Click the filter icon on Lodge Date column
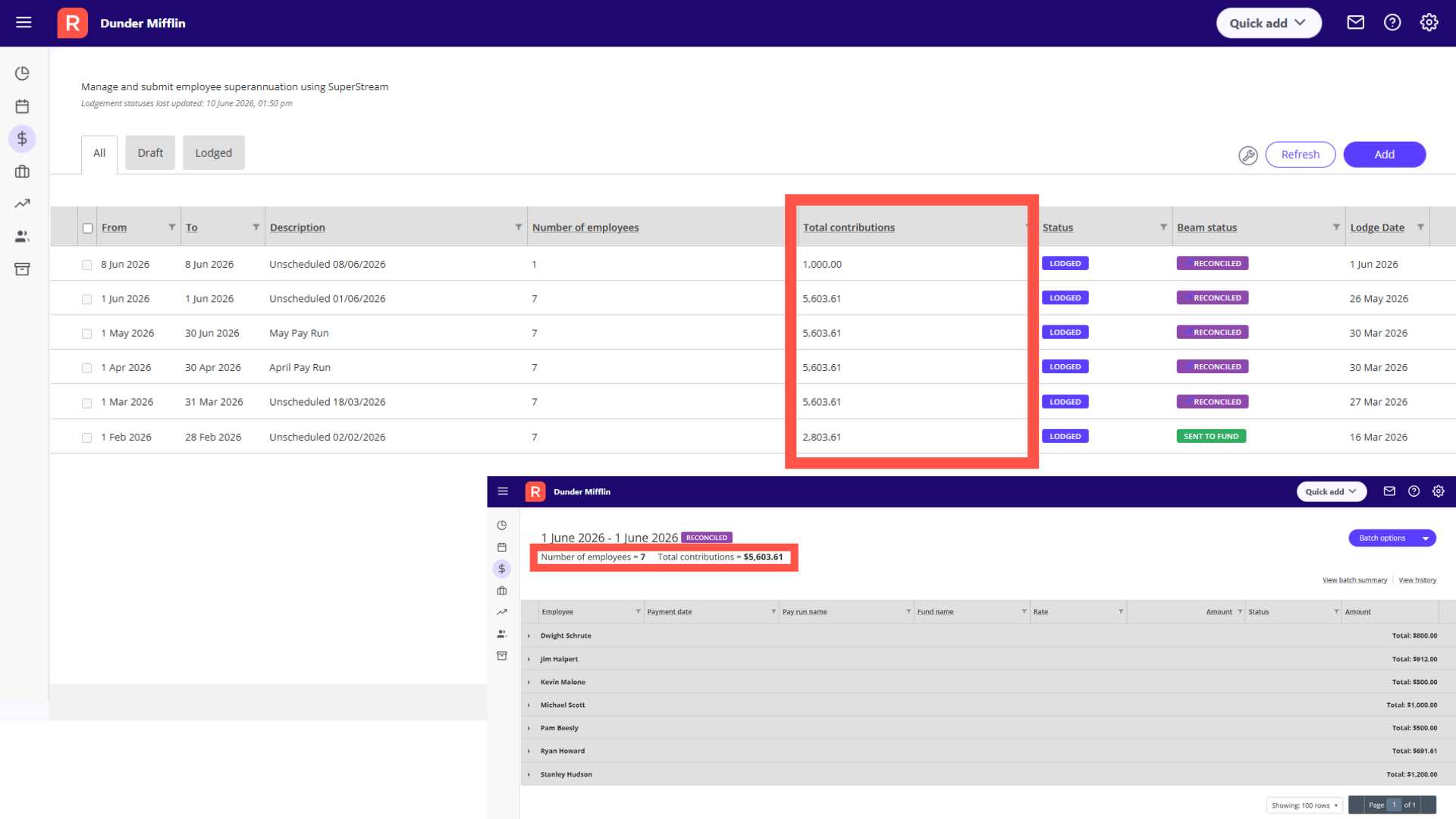The height and width of the screenshot is (819, 1456). 1420,227
